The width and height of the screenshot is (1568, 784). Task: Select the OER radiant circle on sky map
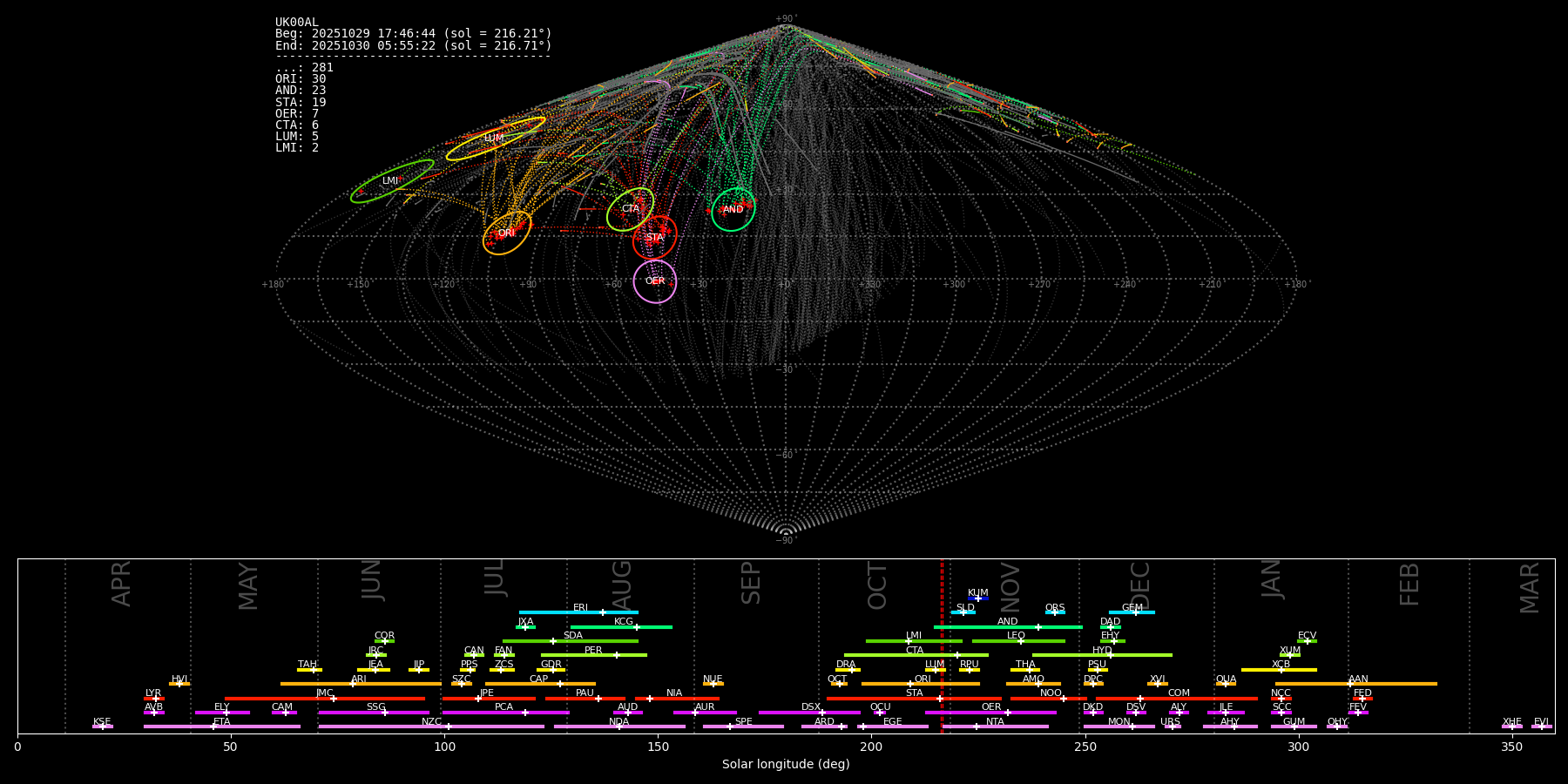pos(655,280)
